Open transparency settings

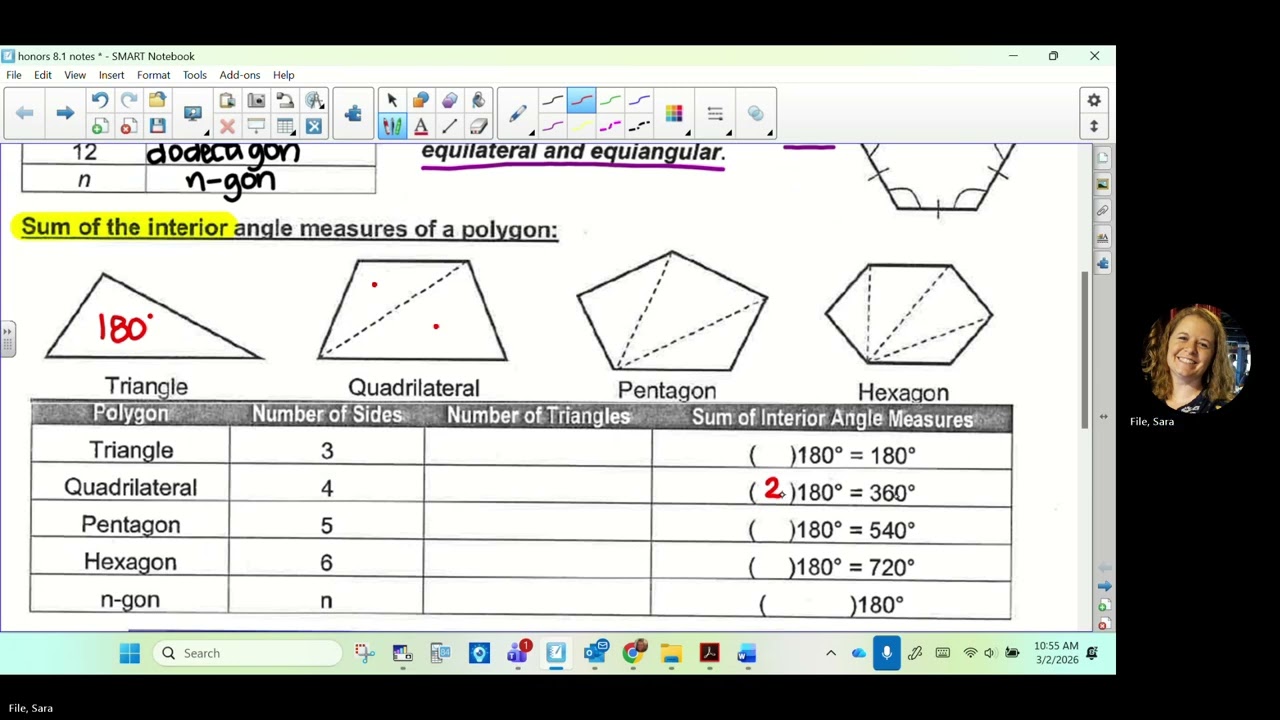756,113
